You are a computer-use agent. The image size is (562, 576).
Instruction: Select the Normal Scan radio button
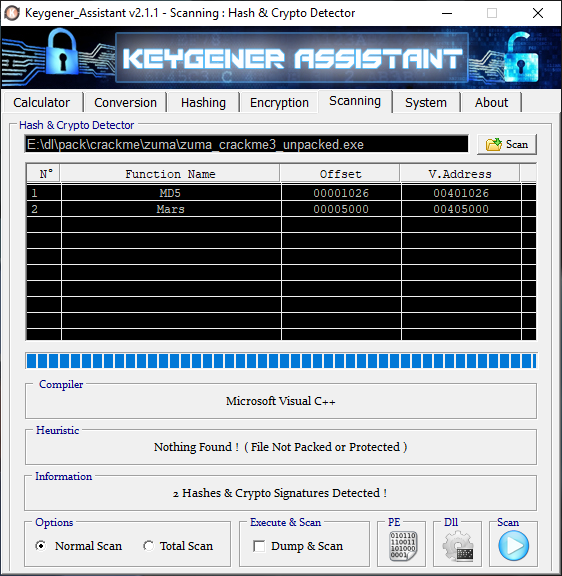click(41, 546)
